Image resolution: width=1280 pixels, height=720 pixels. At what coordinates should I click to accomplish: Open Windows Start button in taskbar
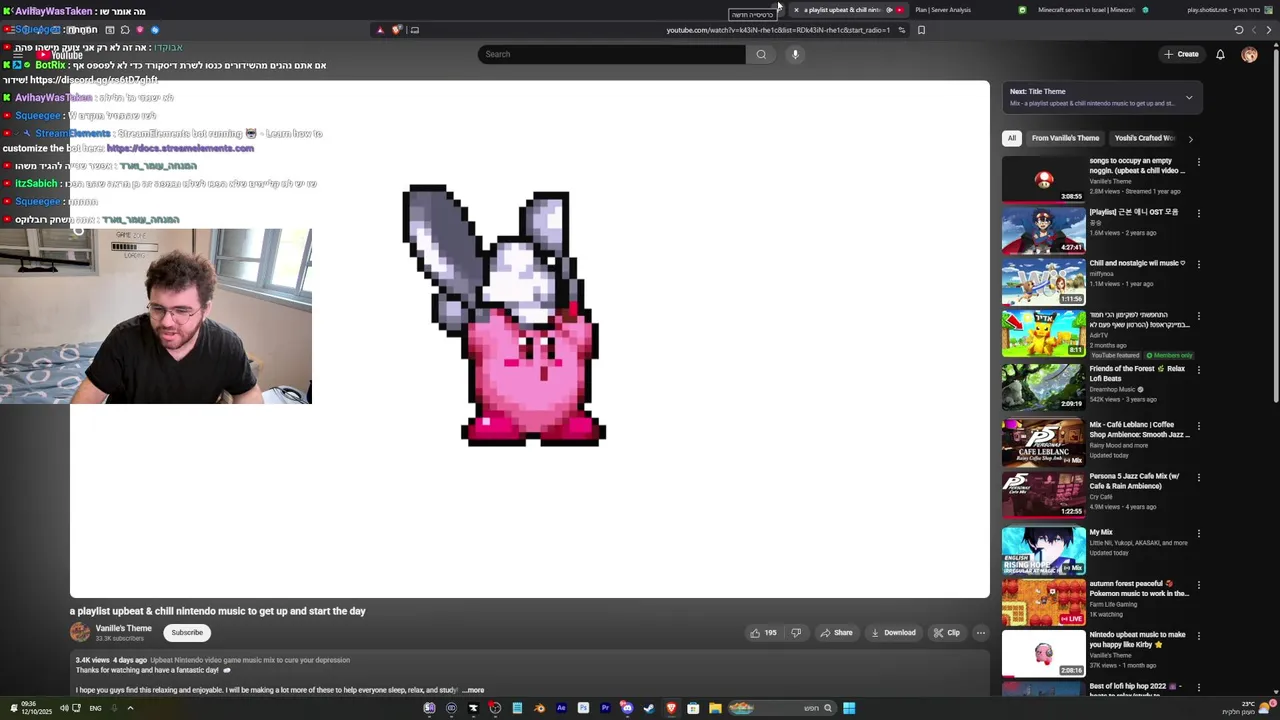[849, 708]
